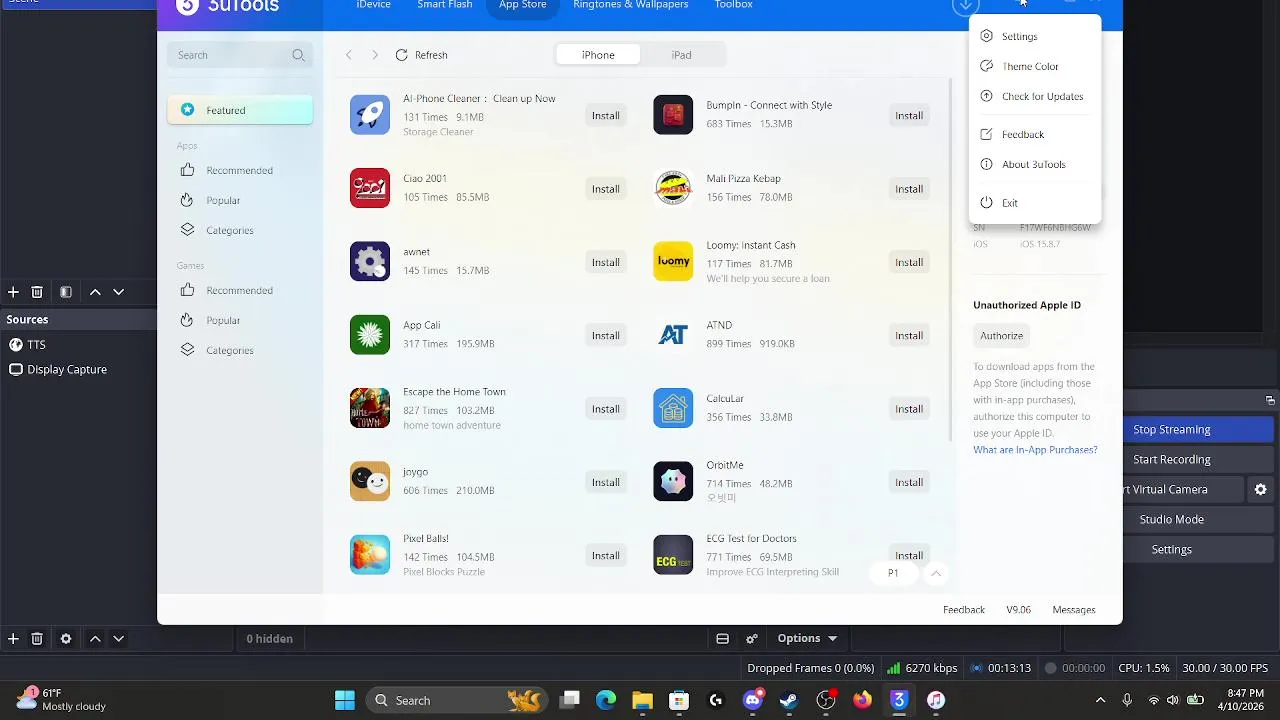The image size is (1280, 720).
Task: Open Steam from the taskbar
Action: 789,700
